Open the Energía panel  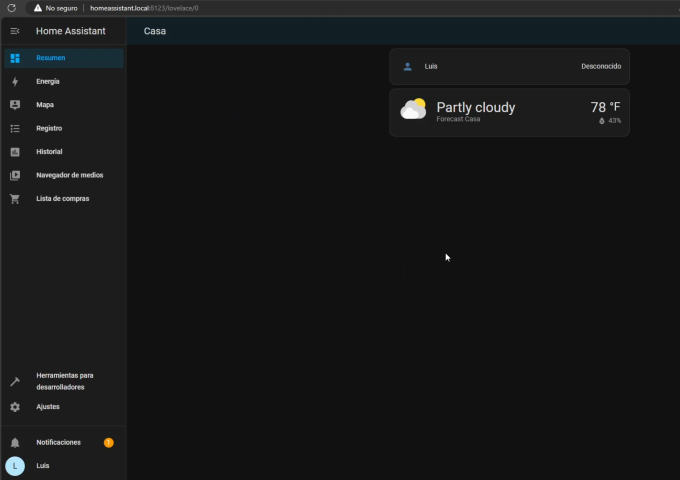pos(64,82)
